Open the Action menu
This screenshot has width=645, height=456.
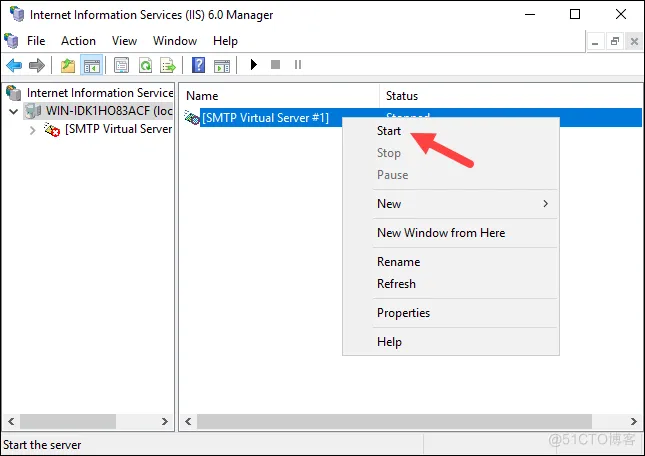click(x=78, y=41)
